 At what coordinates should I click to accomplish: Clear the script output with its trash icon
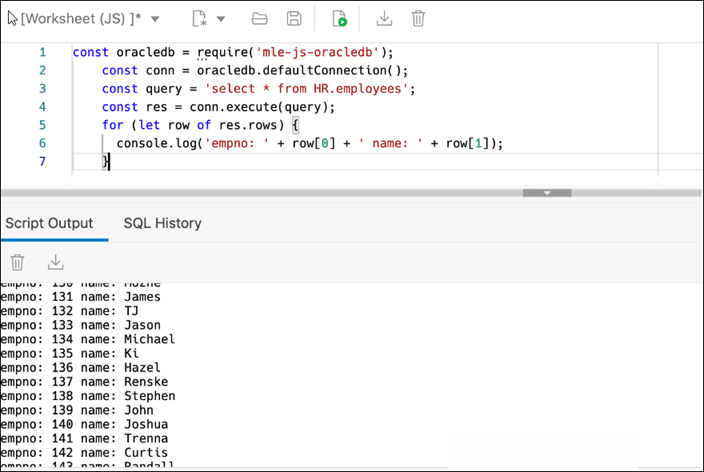click(17, 262)
